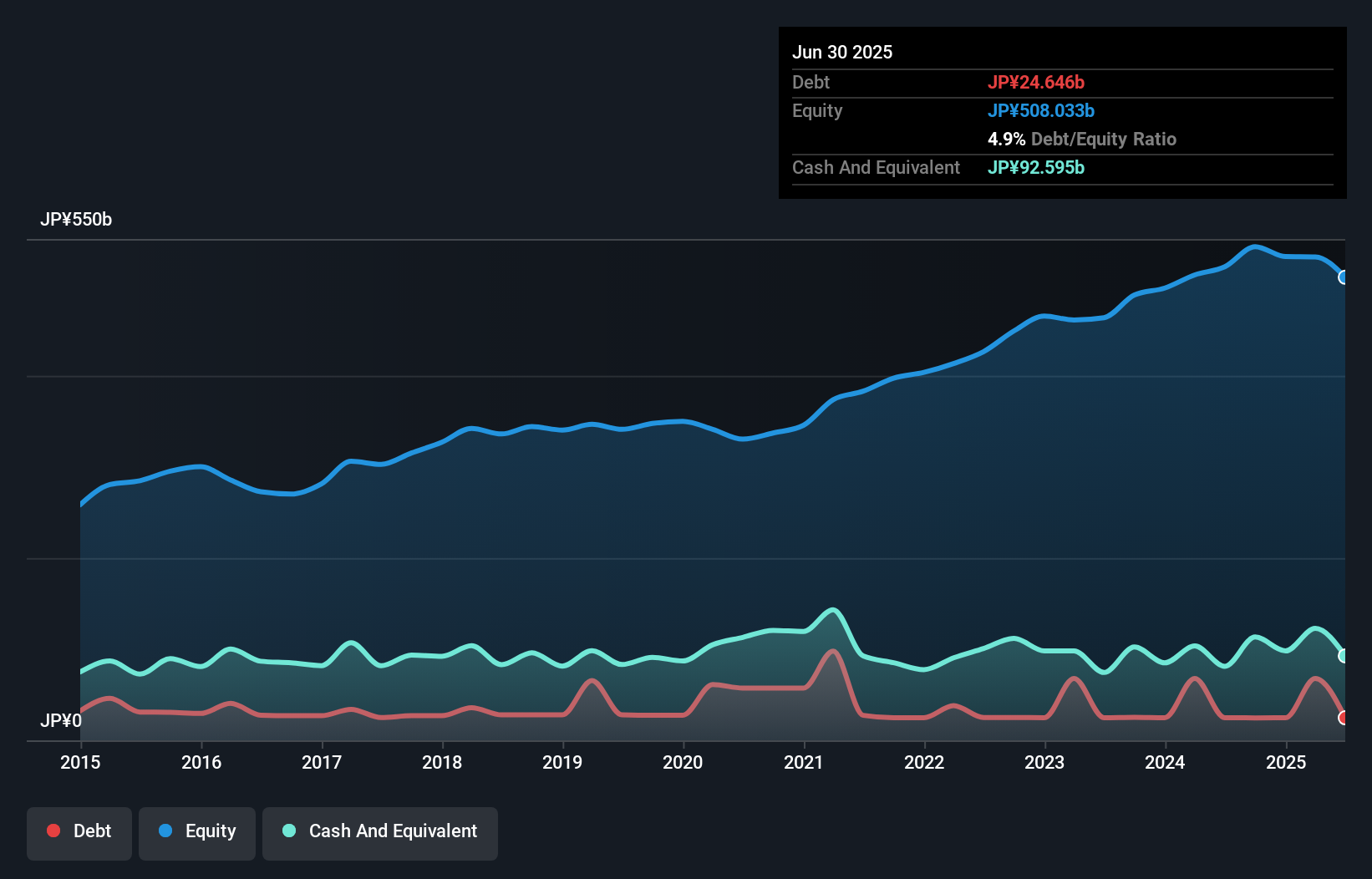Toggle the Equity series visibility
1372x879 pixels.
pos(196,832)
